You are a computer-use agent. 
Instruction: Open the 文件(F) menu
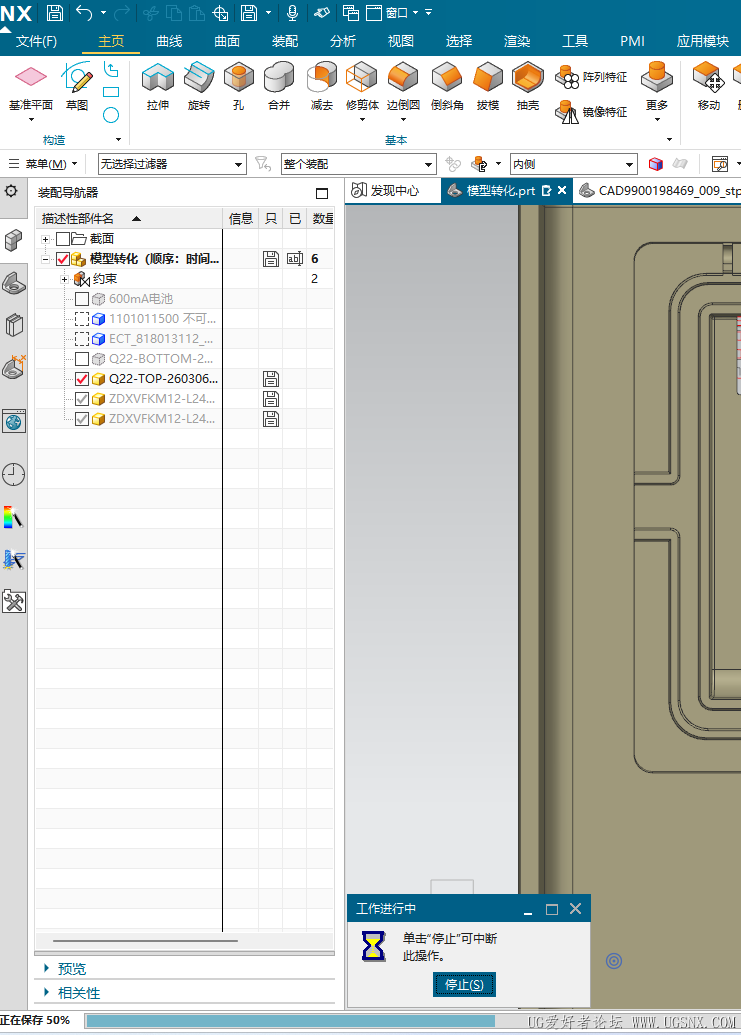click(x=37, y=41)
